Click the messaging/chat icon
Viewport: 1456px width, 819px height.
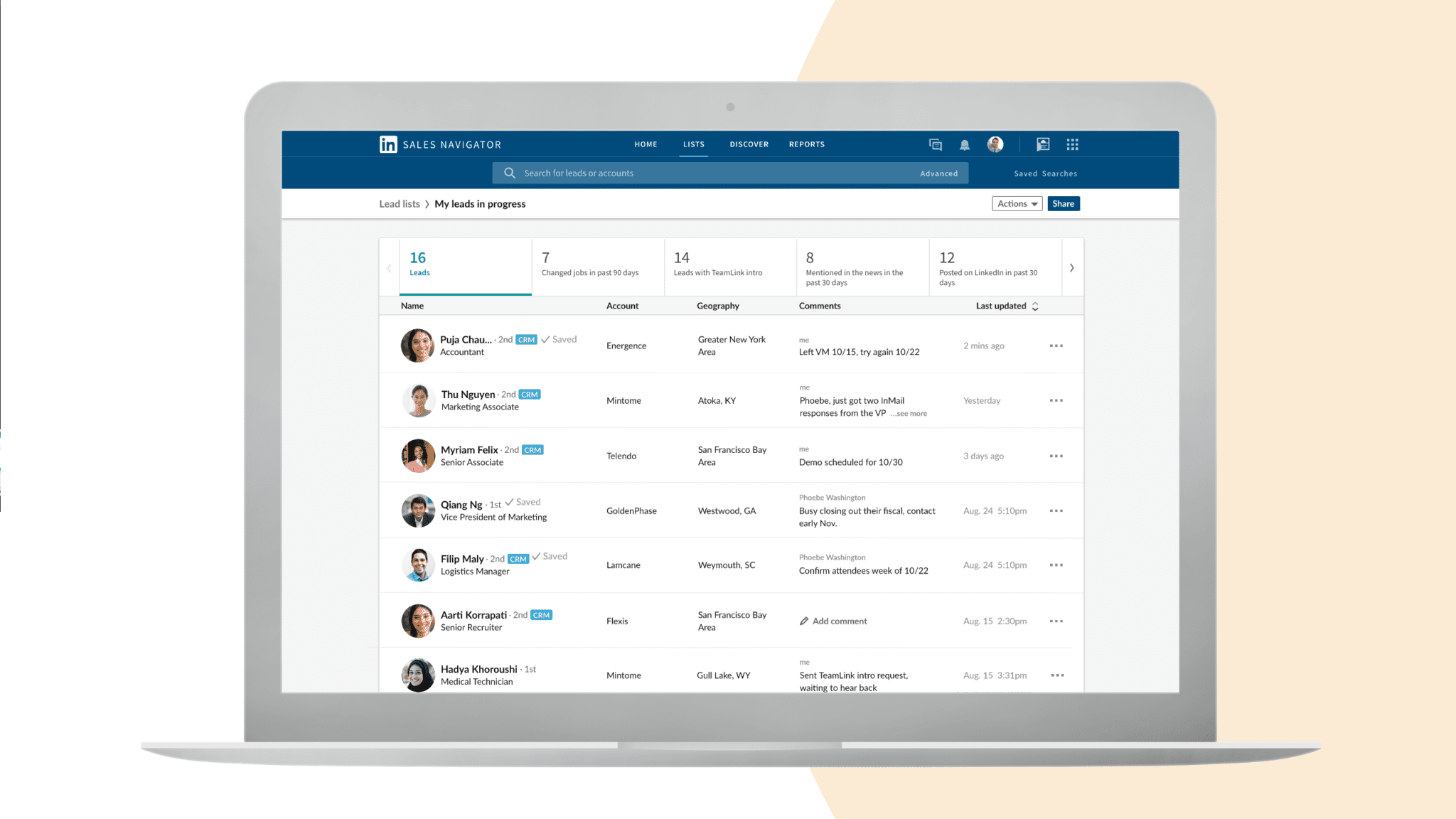pos(934,144)
